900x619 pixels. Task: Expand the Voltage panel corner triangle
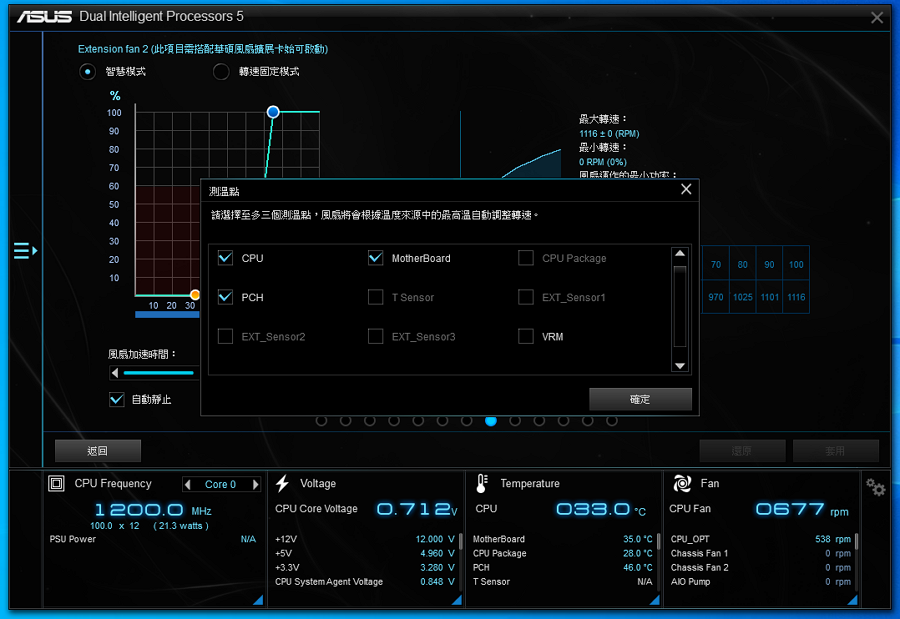(457, 599)
